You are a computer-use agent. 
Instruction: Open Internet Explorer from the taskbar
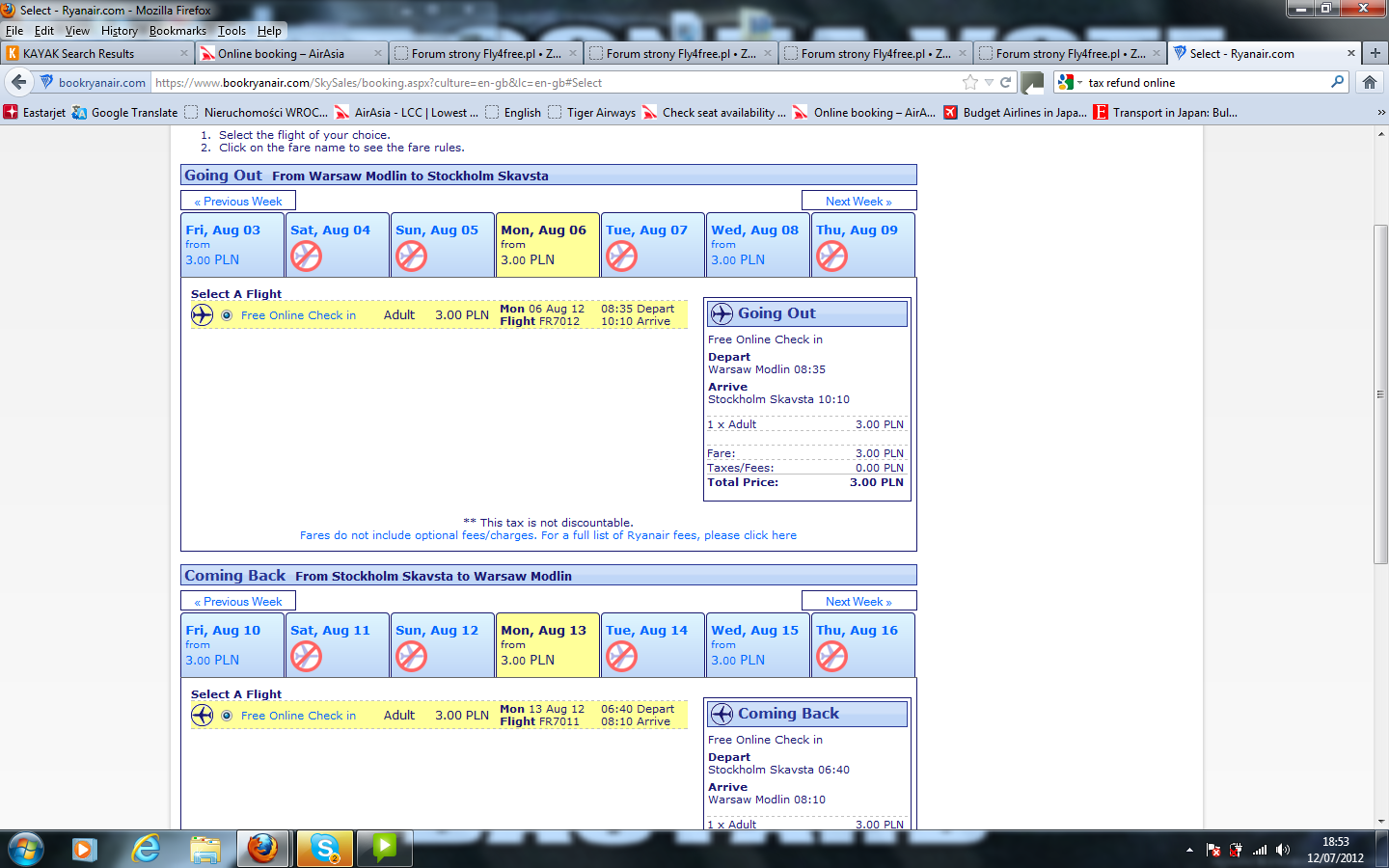(145, 849)
